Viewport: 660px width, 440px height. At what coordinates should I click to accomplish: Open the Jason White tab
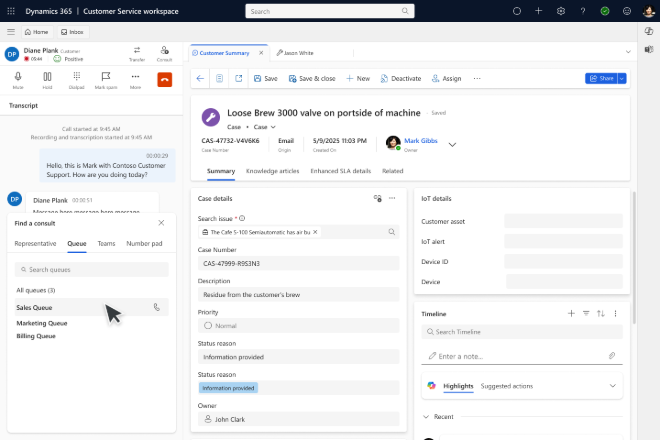[x=295, y=53]
